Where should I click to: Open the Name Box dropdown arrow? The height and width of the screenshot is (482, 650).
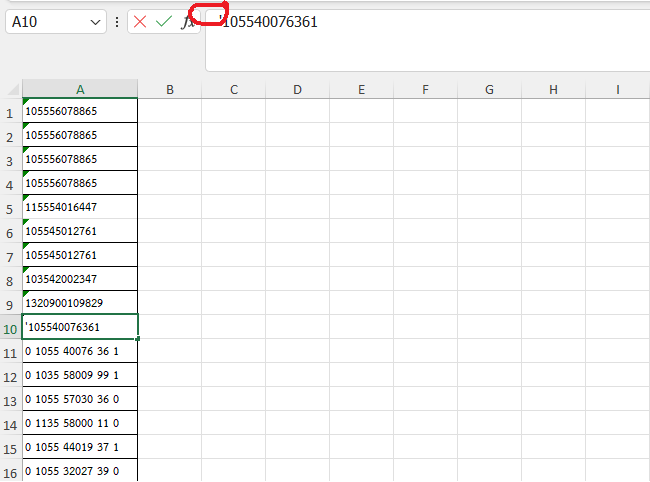click(95, 22)
